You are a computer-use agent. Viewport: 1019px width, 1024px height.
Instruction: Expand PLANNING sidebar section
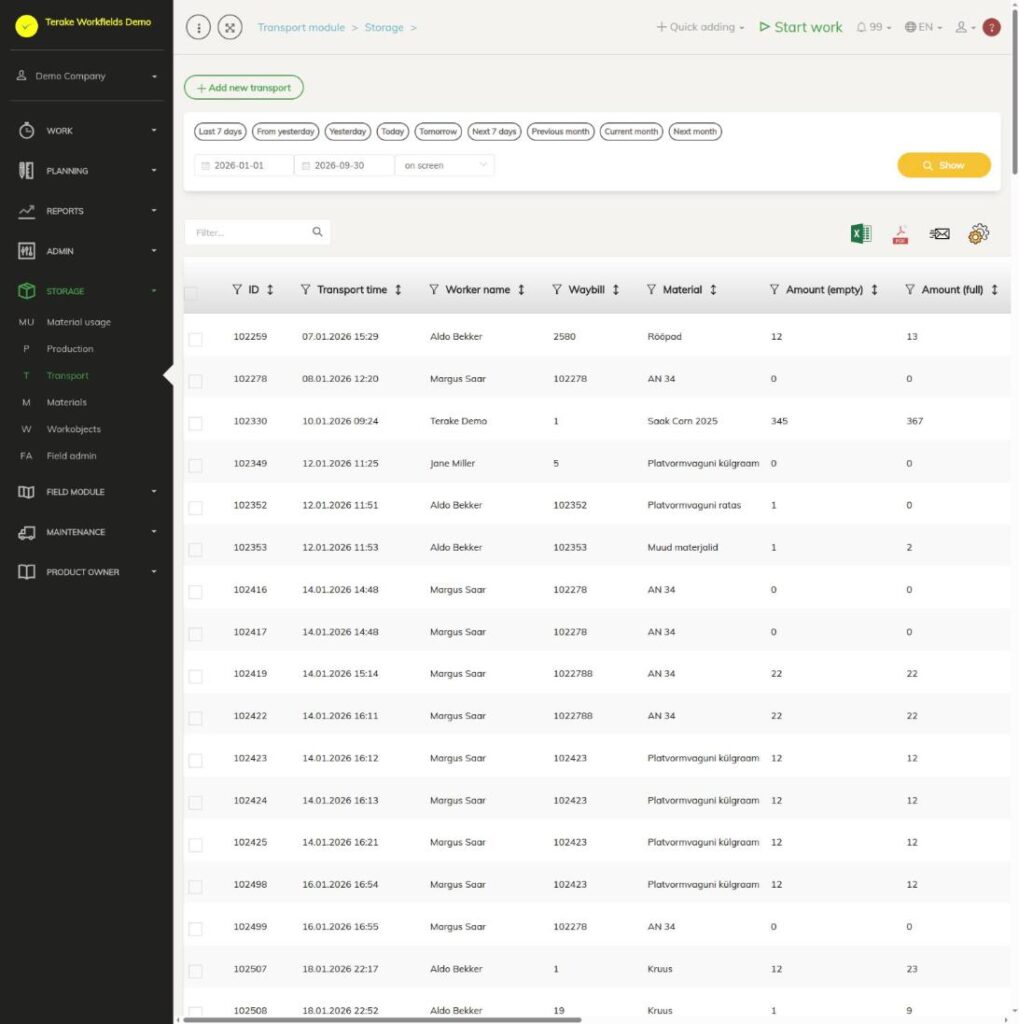pyautogui.click(x=86, y=170)
